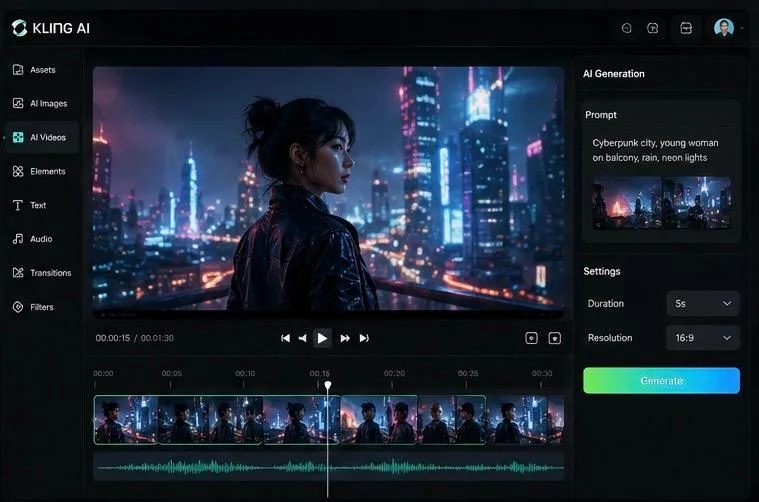Image resolution: width=759 pixels, height=502 pixels.
Task: Jump to the 00:05 timeline marker
Action: point(172,373)
